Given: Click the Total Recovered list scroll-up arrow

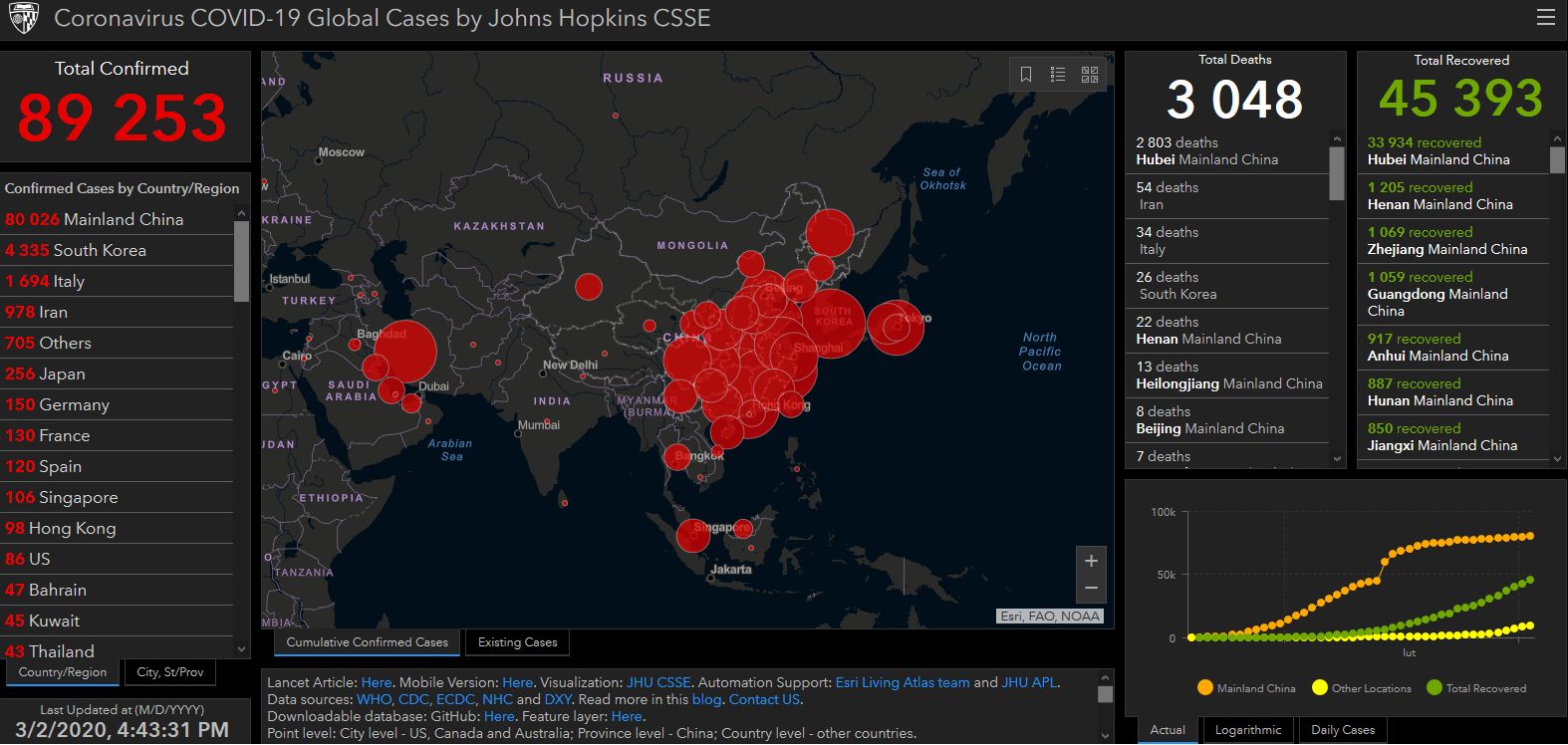Looking at the screenshot, I should point(1558,139).
